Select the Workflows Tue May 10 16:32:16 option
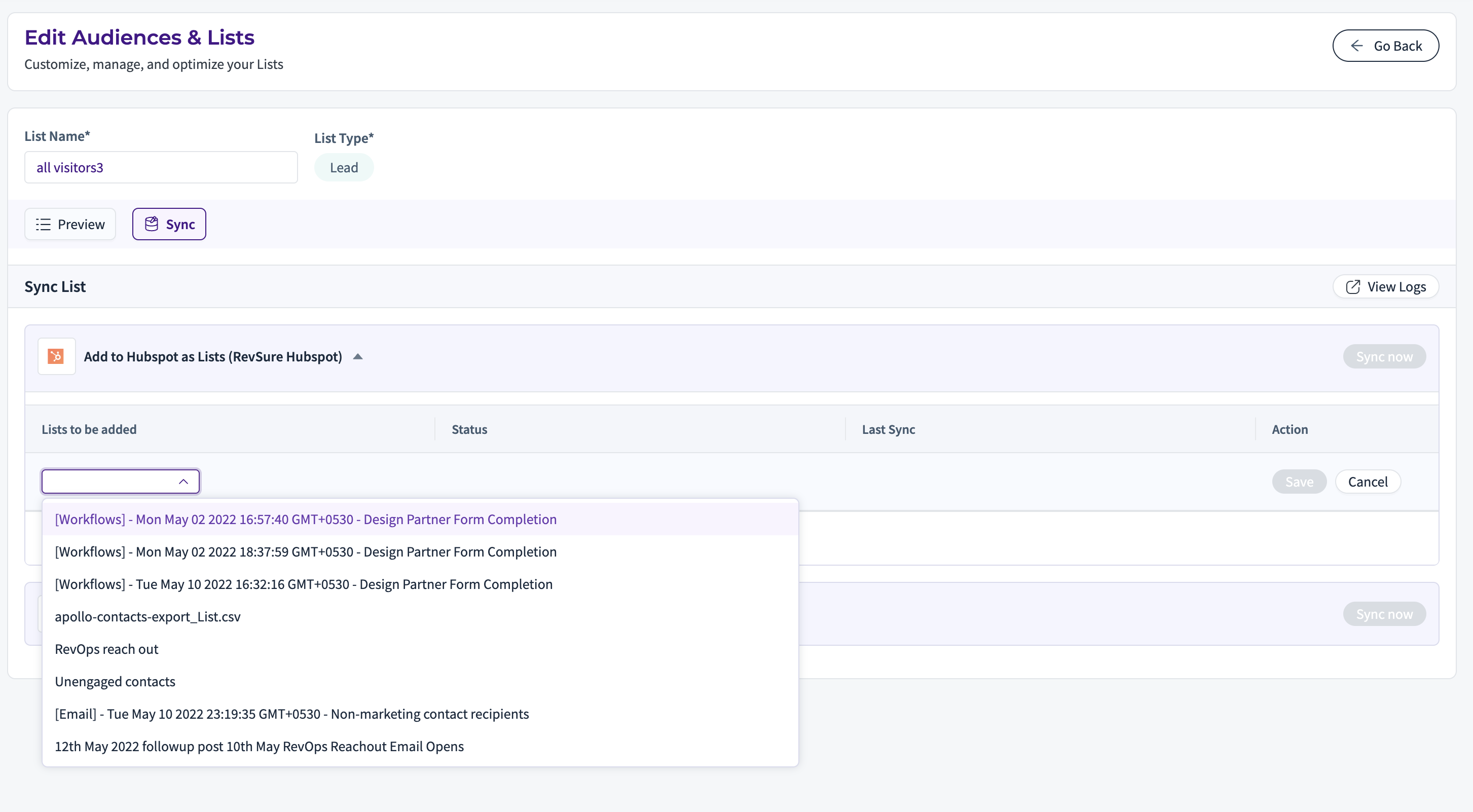The height and width of the screenshot is (812, 1473). [x=420, y=584]
